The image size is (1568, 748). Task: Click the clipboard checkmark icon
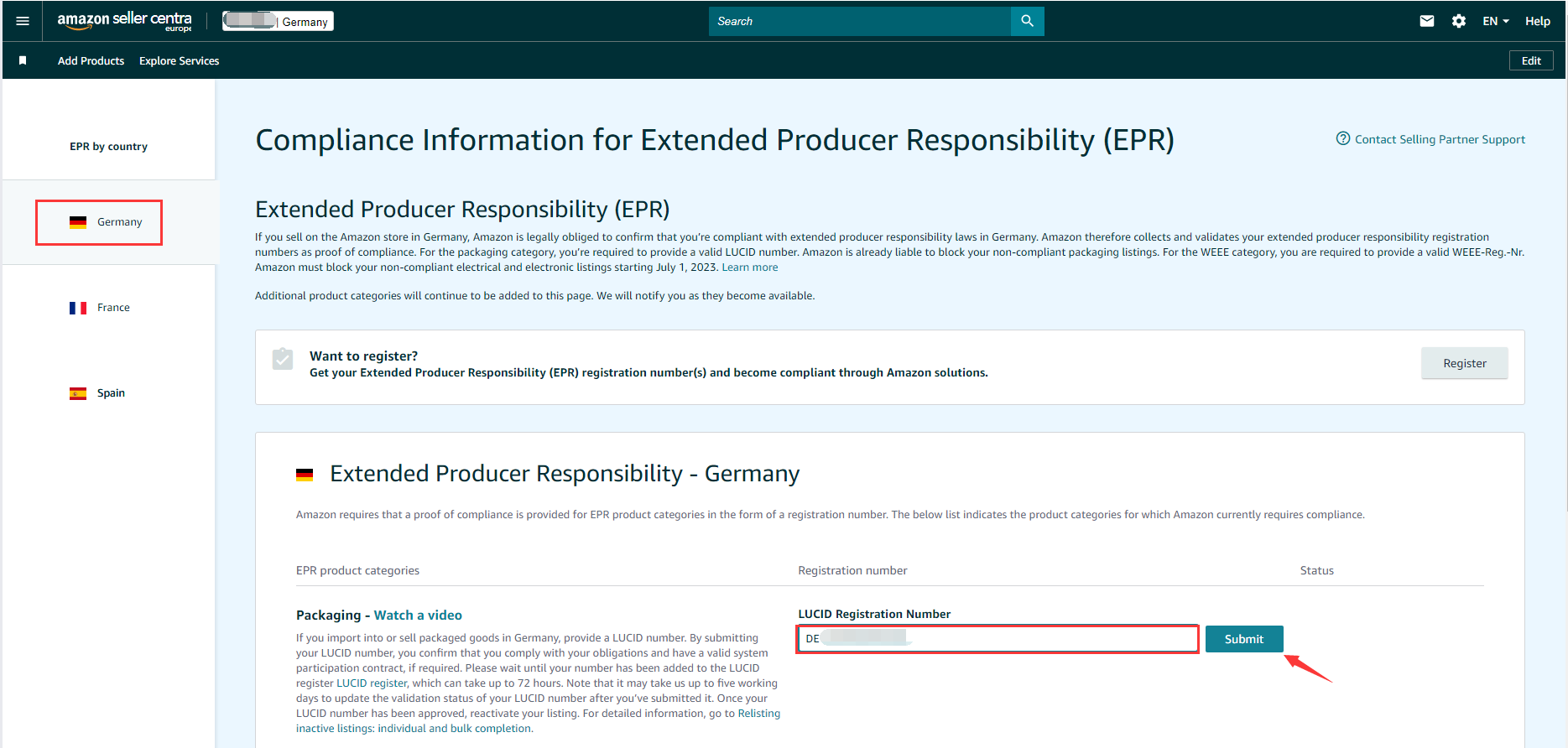(x=283, y=359)
